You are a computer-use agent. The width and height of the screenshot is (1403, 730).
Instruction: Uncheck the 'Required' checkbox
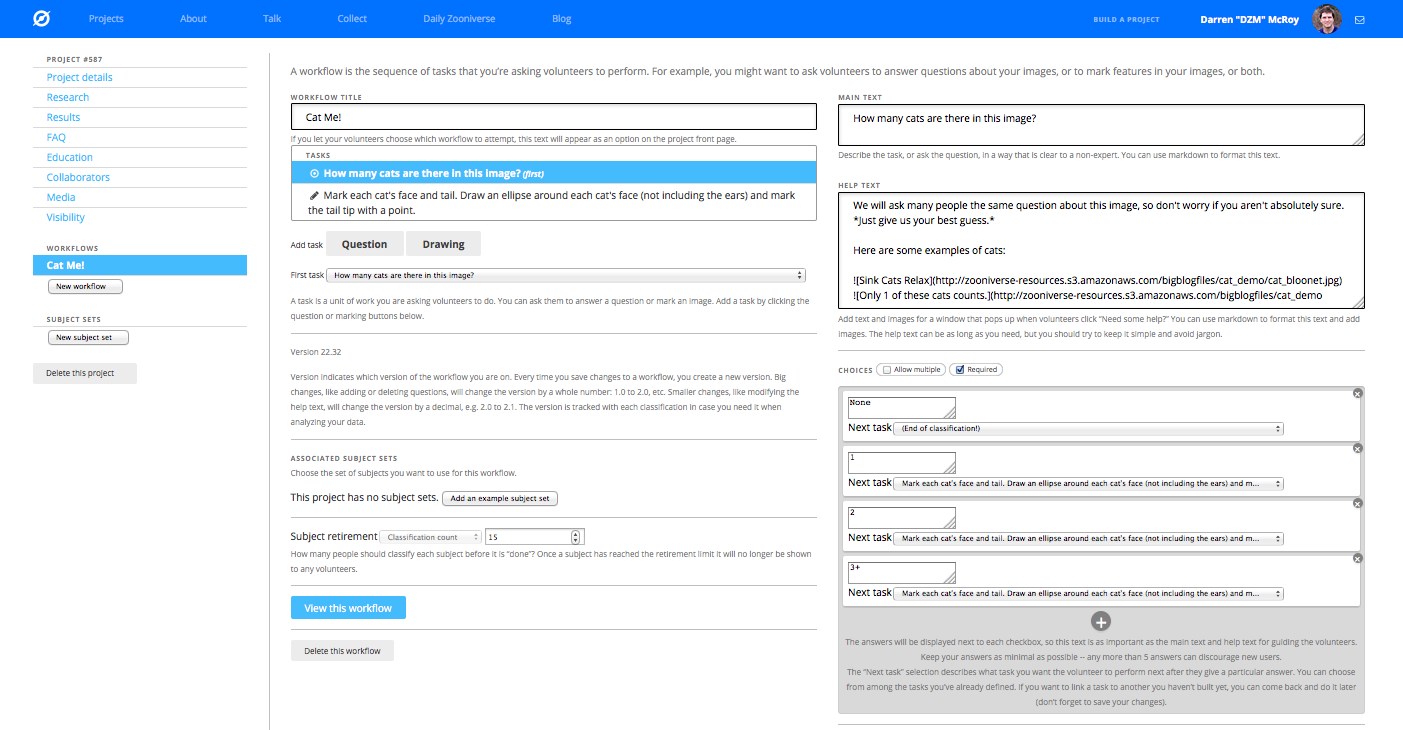pyautogui.click(x=960, y=370)
